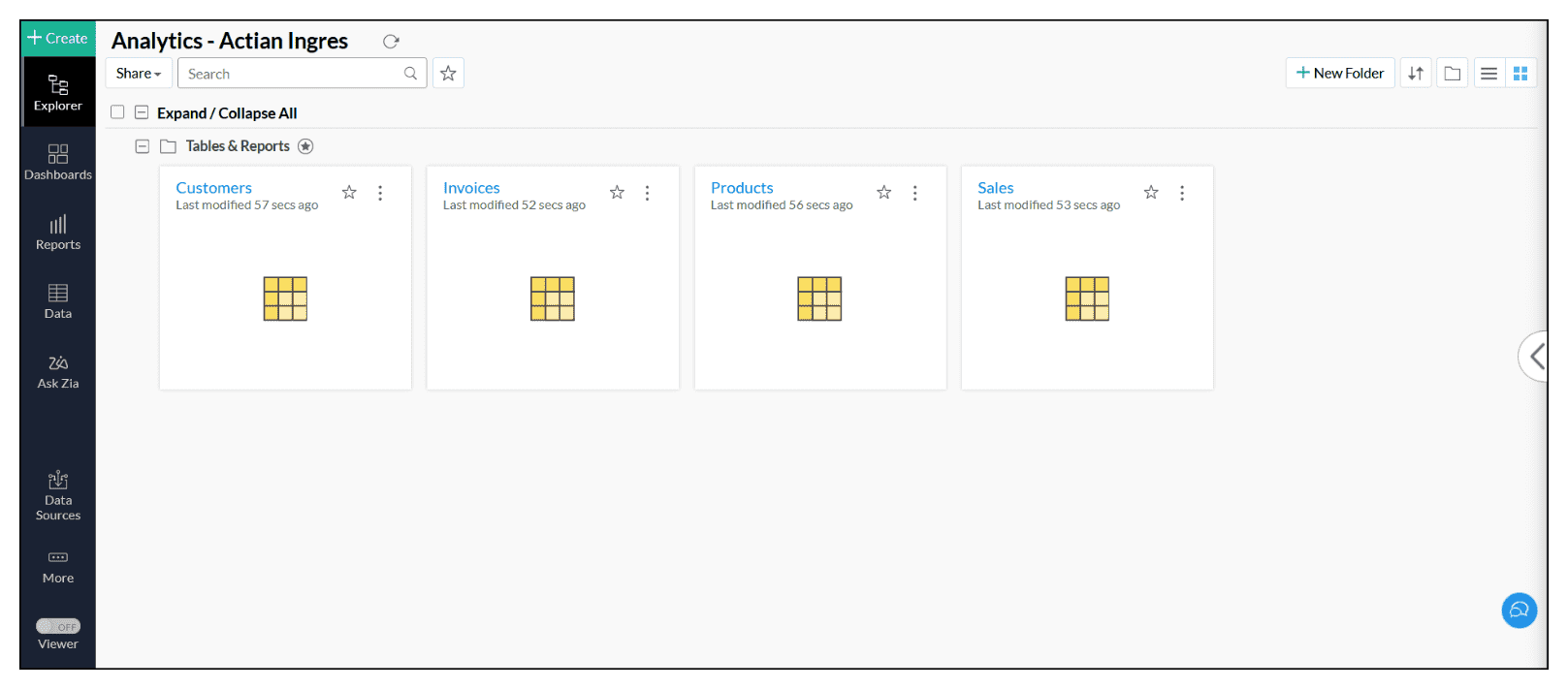
Task: Click the Customers table thumbnail
Action: (x=285, y=298)
